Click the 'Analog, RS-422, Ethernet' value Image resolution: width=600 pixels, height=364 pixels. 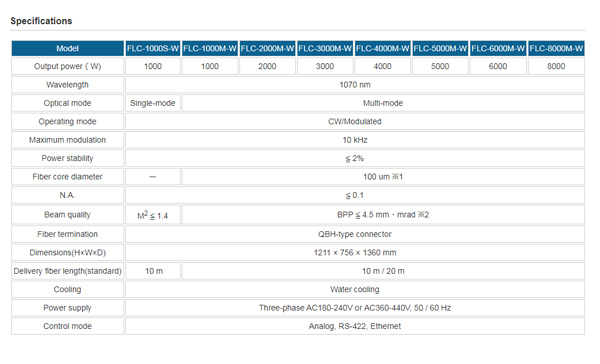pyautogui.click(x=355, y=326)
